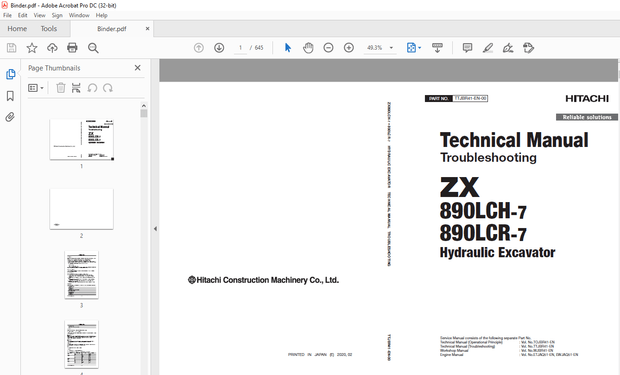Switch to the Home tab
Viewport: 620px width, 375px height.
click(x=17, y=29)
